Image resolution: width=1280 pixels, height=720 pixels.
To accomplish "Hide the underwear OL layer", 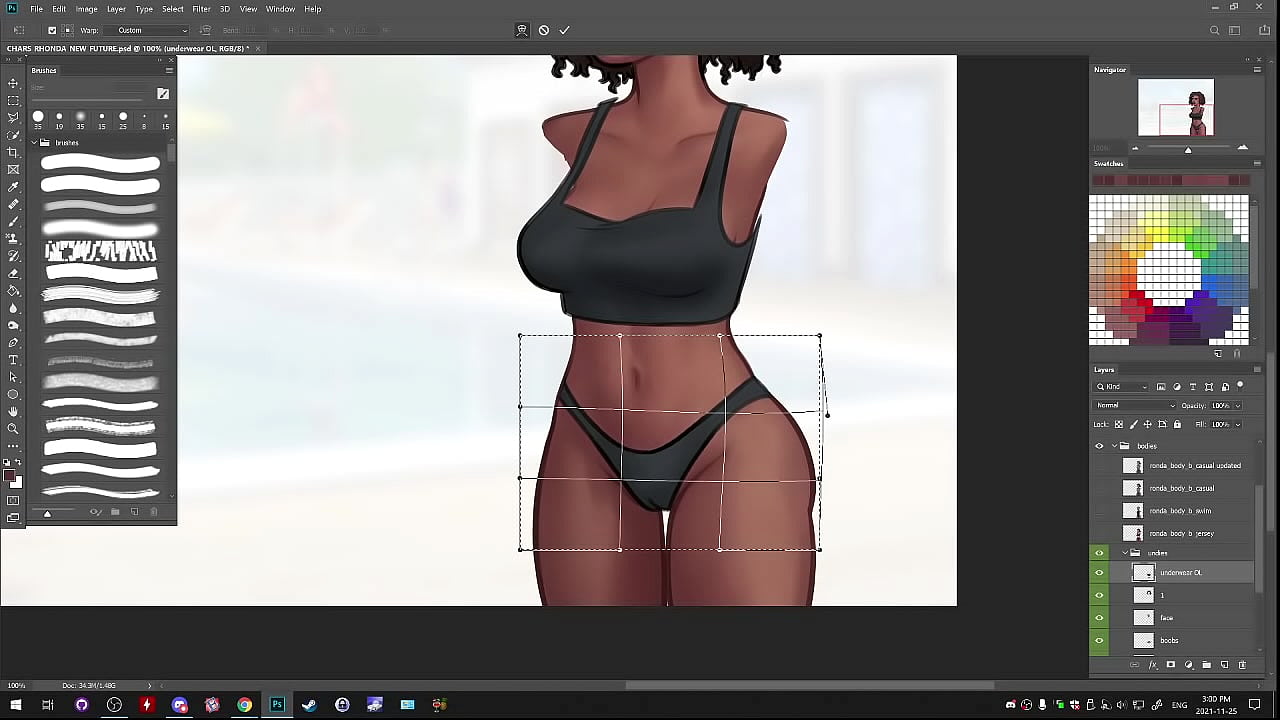I will tap(1099, 573).
